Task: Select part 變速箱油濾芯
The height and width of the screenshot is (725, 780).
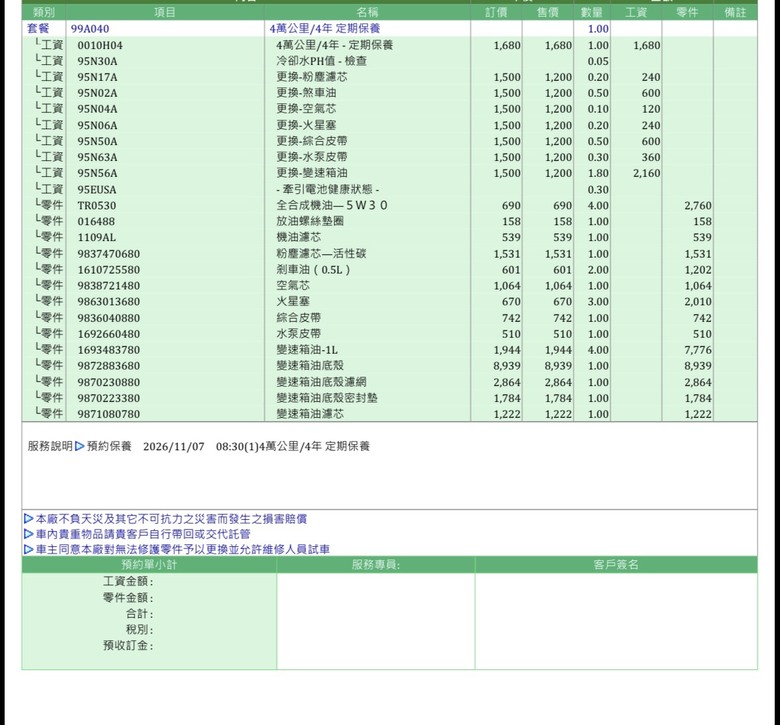Action: [310, 414]
